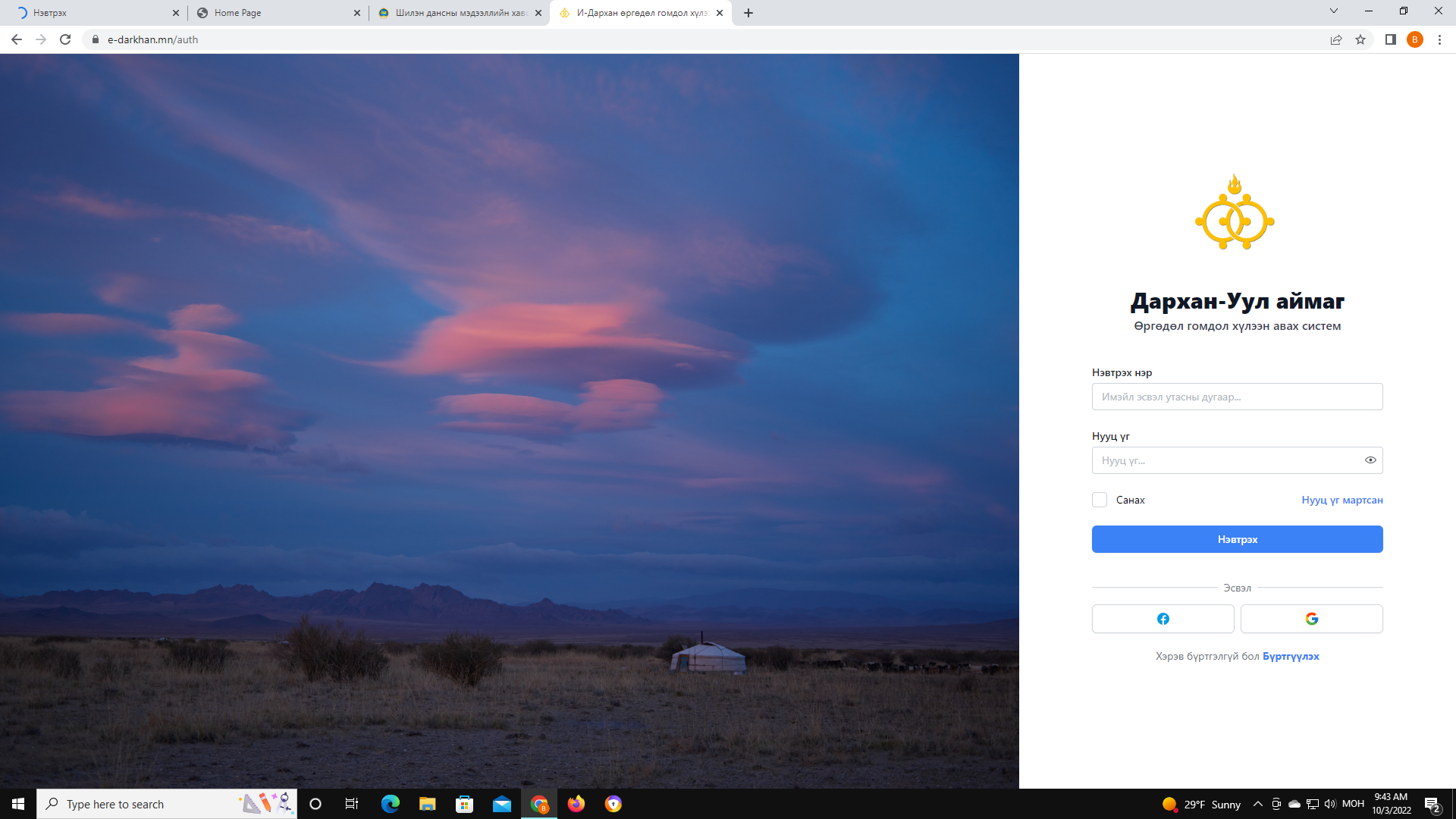1456x819 pixels.
Task: Sign in with the Google icon button
Action: [x=1311, y=619]
